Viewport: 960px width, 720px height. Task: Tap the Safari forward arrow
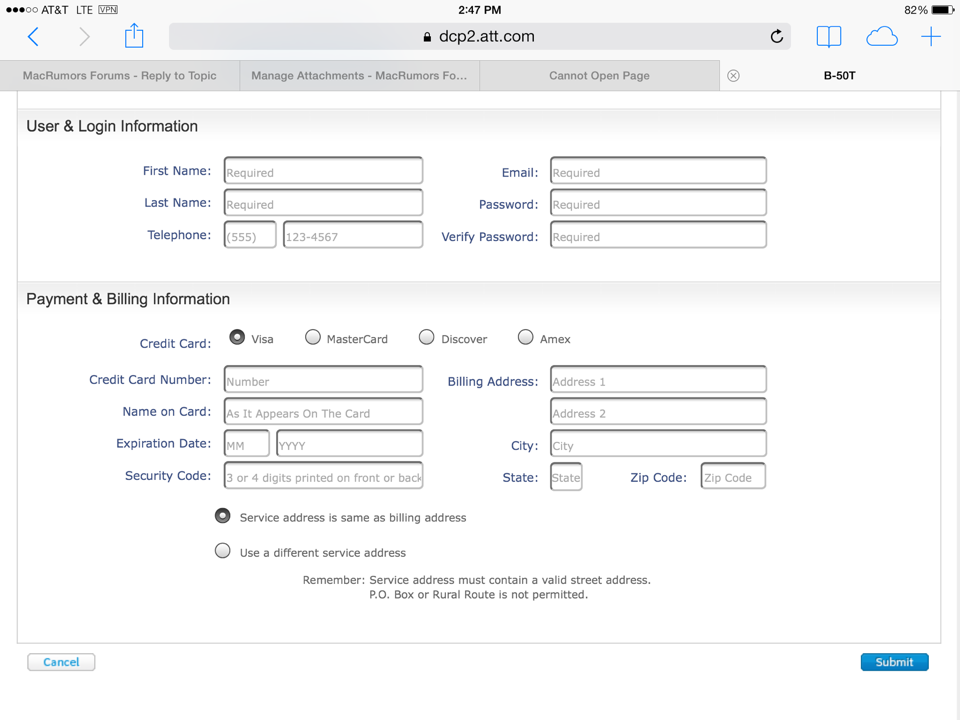click(84, 37)
